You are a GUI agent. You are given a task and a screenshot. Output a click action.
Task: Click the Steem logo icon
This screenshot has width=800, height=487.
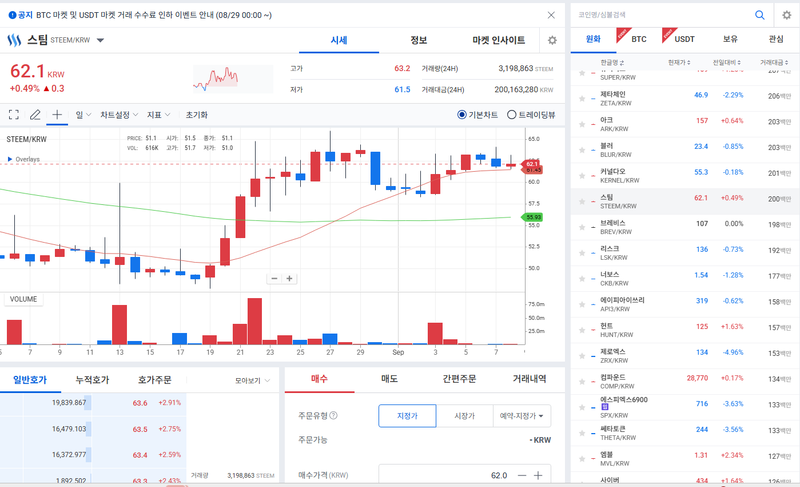coord(14,40)
